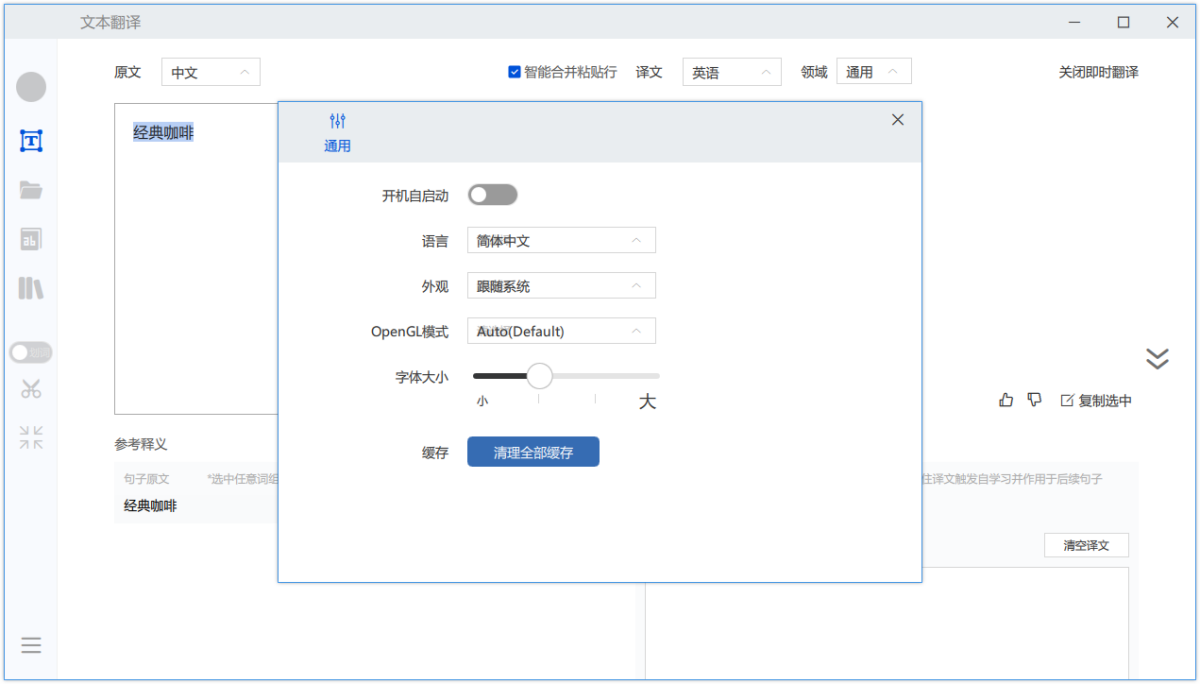Expand the 外观 dropdown showing 跟随系统

point(561,286)
